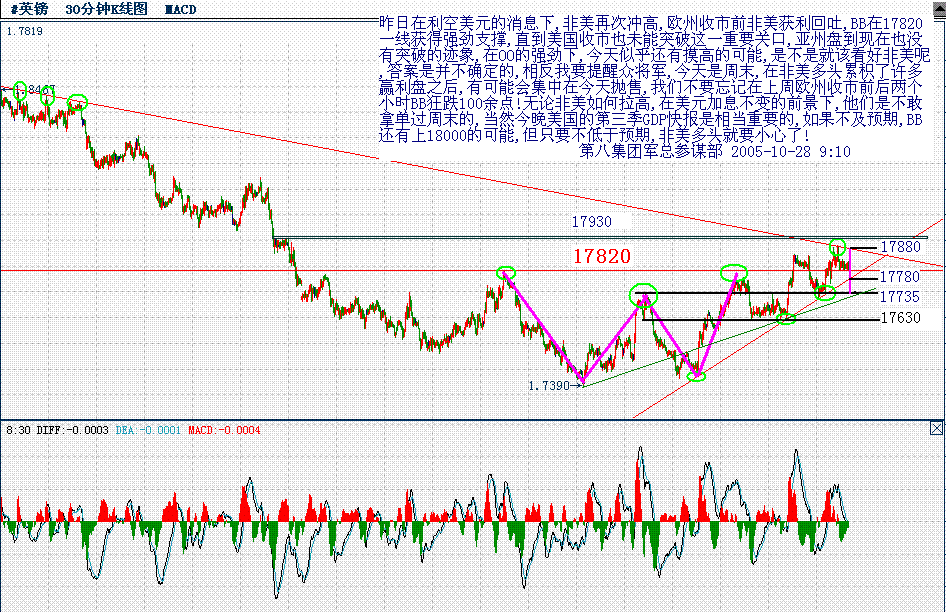Click the DIFF:-0.0003 indicator value
The width and height of the screenshot is (946, 612).
click(72, 430)
